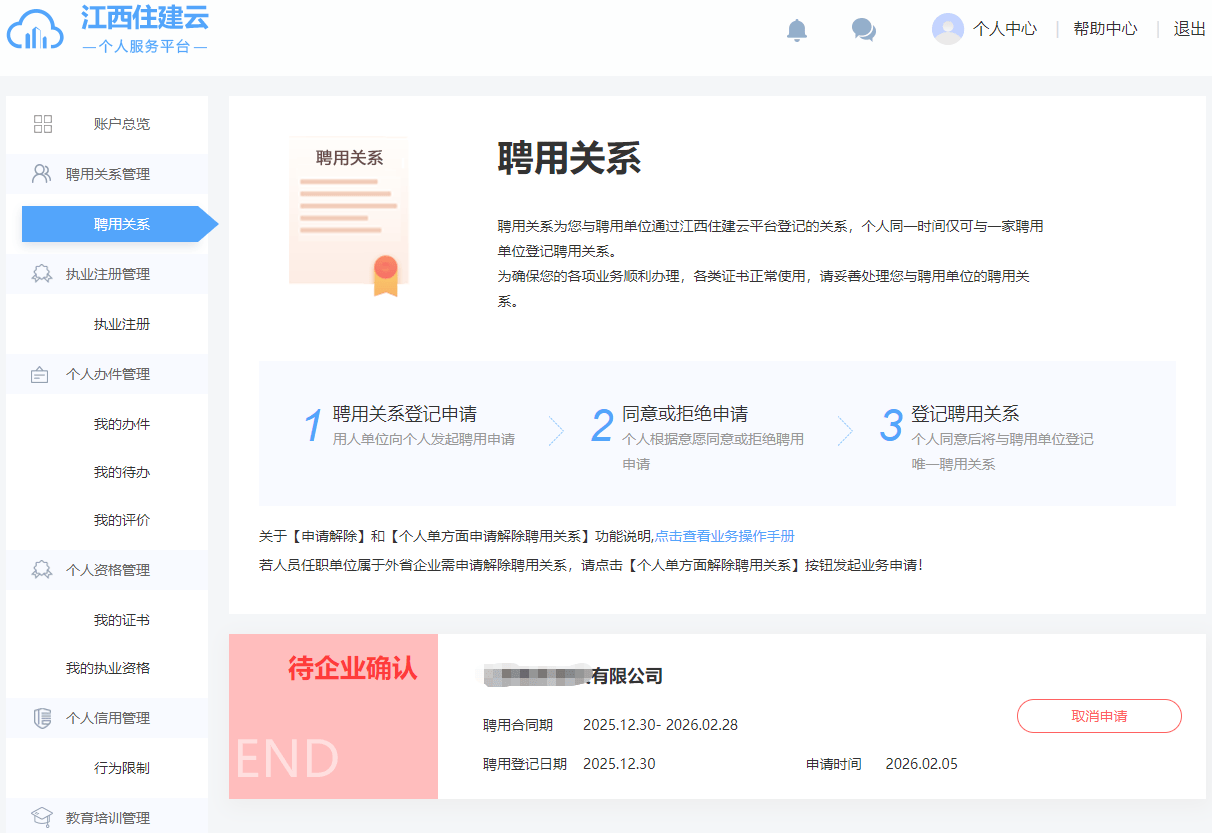Click the graduation cap icon beside 教育培训管理

[x=43, y=815]
